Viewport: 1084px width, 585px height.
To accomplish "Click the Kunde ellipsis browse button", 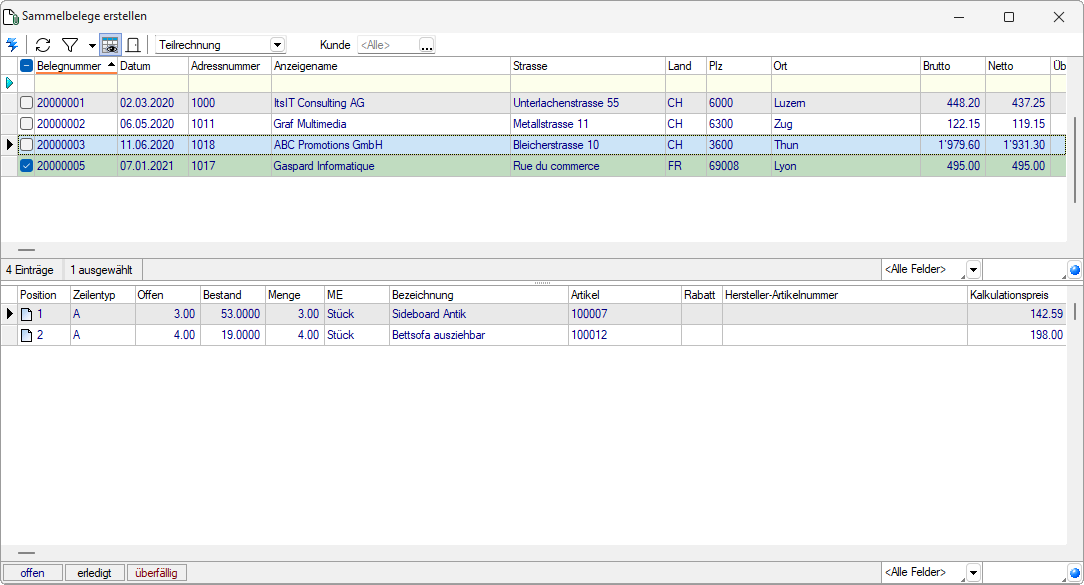I will 427,45.
